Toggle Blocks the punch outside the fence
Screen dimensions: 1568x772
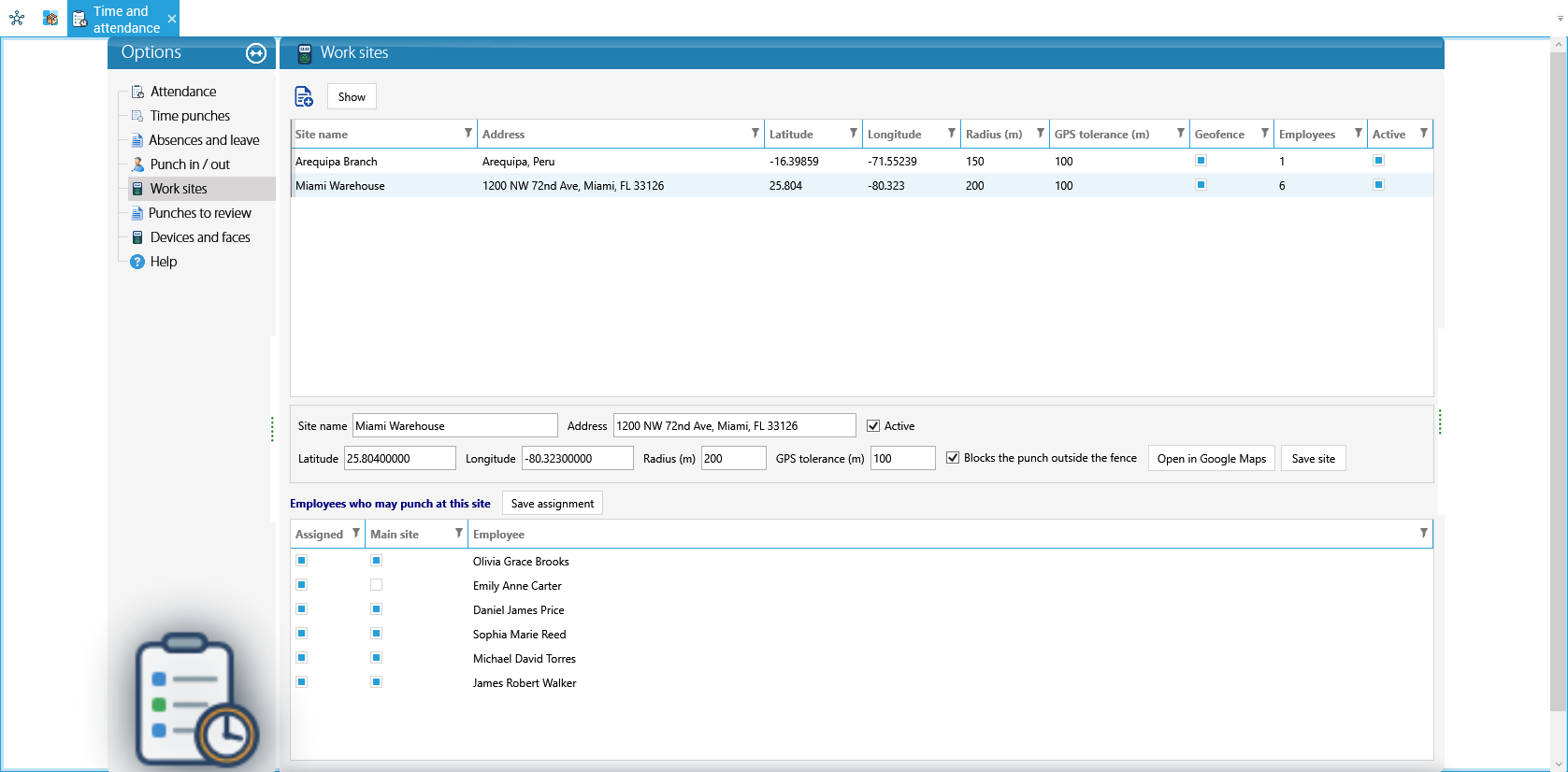click(953, 458)
